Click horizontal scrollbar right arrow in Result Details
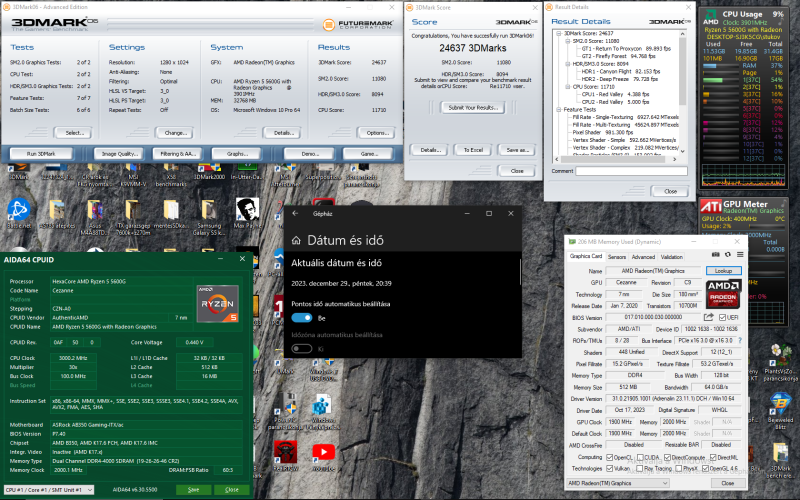This screenshot has height=500, width=800. [674, 159]
